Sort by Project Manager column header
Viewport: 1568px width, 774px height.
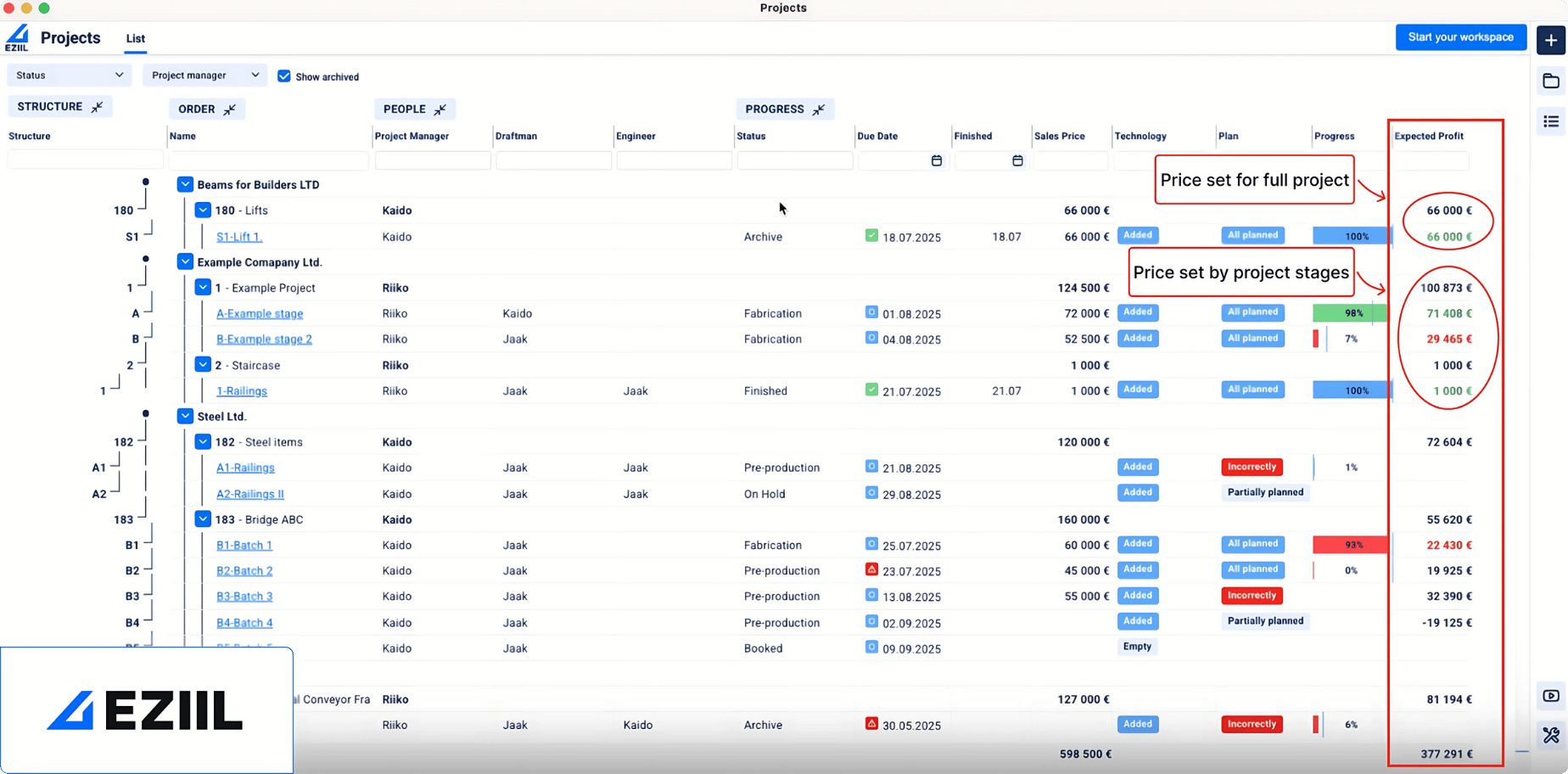(x=412, y=136)
